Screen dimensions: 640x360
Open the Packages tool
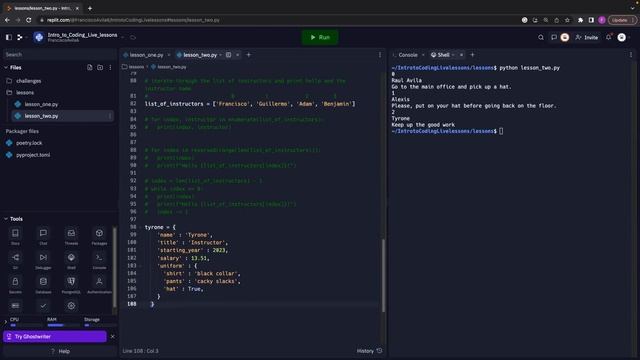pos(99,236)
